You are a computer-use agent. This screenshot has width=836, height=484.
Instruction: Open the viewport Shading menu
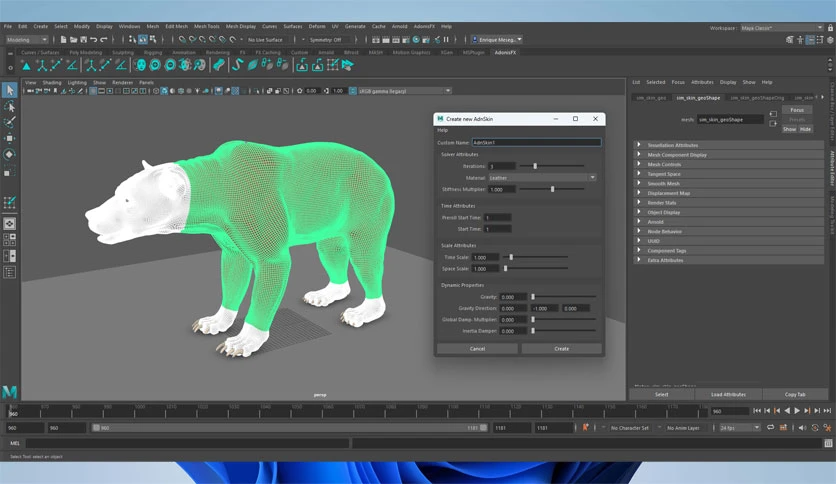click(52, 83)
